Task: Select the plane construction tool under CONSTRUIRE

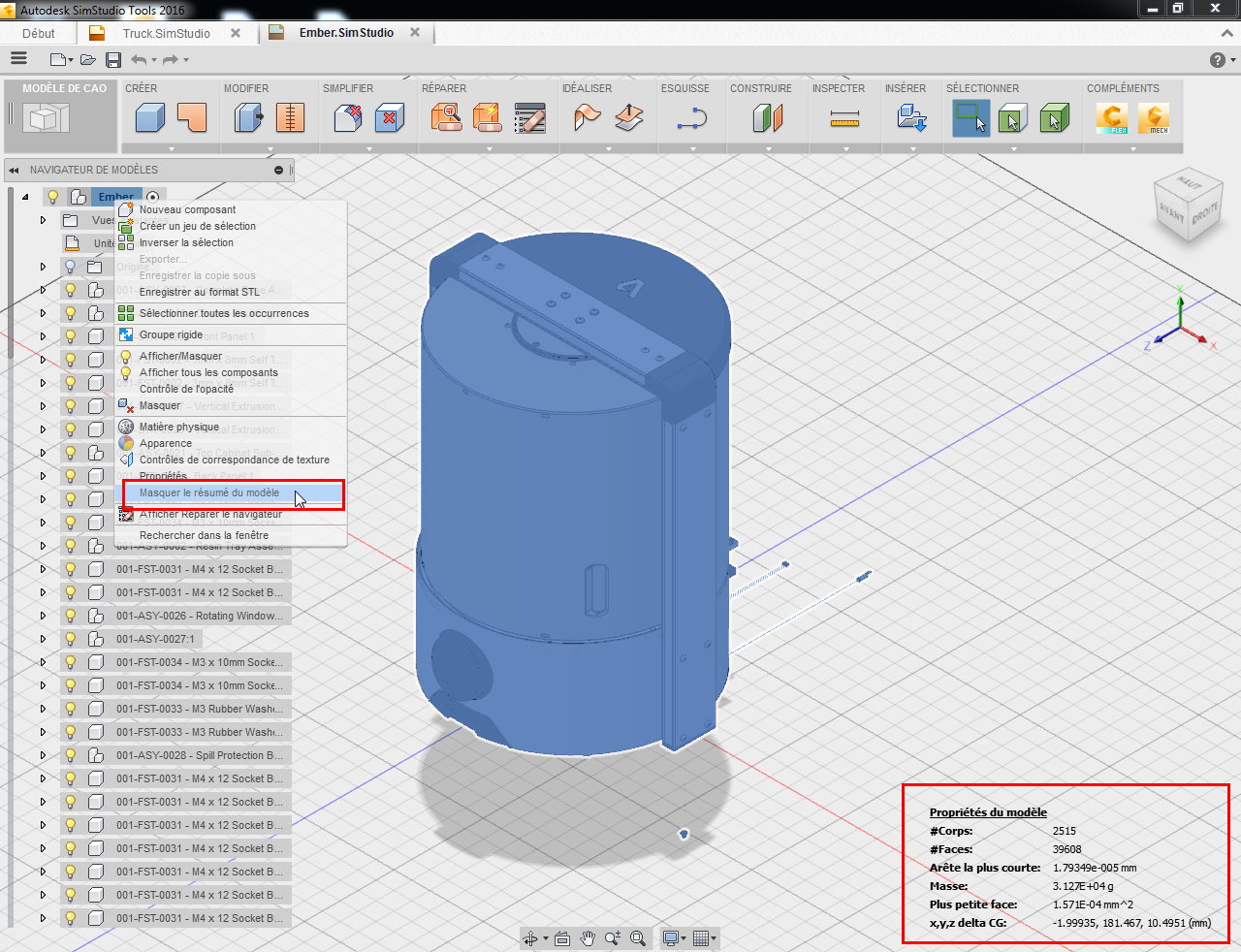Action: [768, 118]
